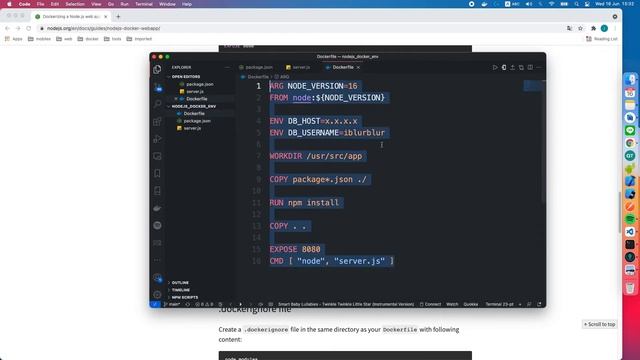Viewport: 640px width, 360px height.
Task: Open the Extensions view in the activity bar
Action: click(x=157, y=122)
